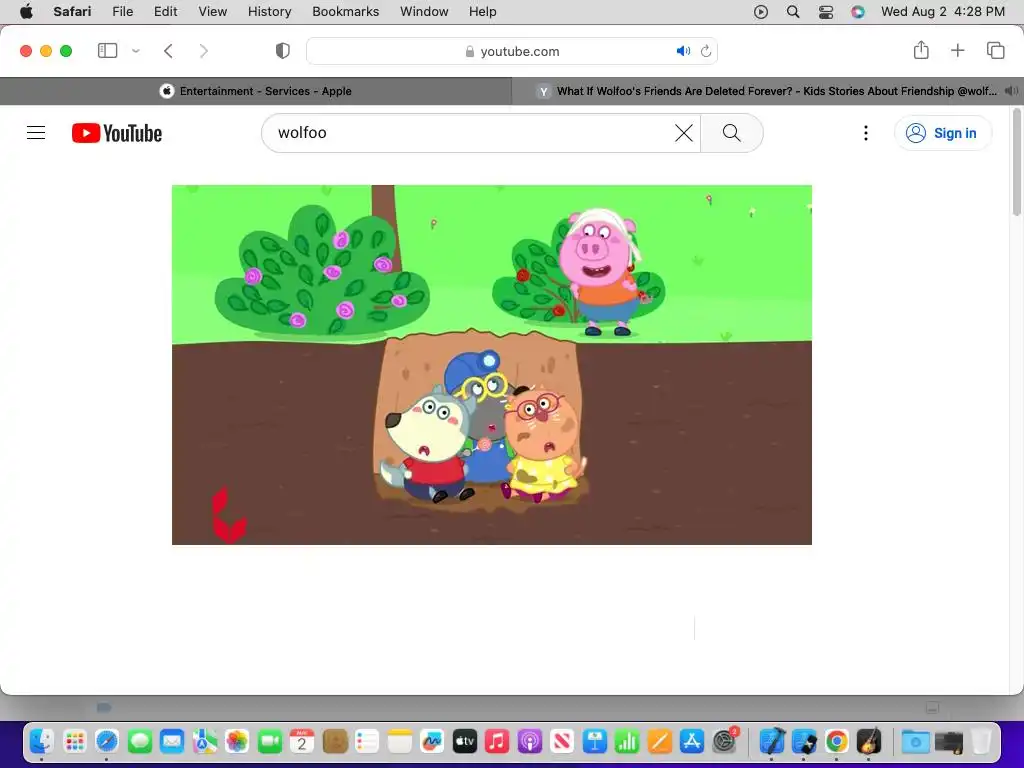Image resolution: width=1024 pixels, height=768 pixels.
Task: Click the youtube.com address bar
Action: coord(512,51)
